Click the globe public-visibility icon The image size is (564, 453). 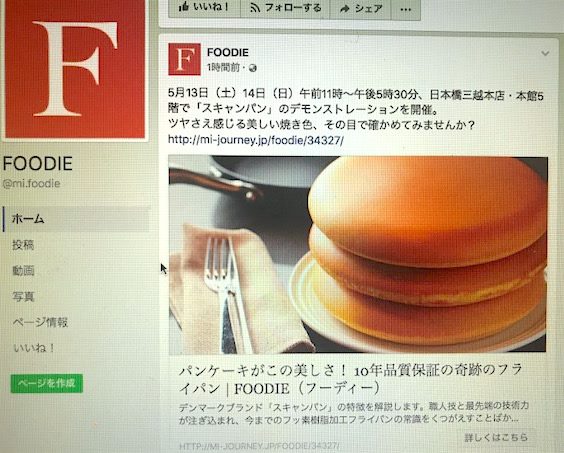point(253,68)
